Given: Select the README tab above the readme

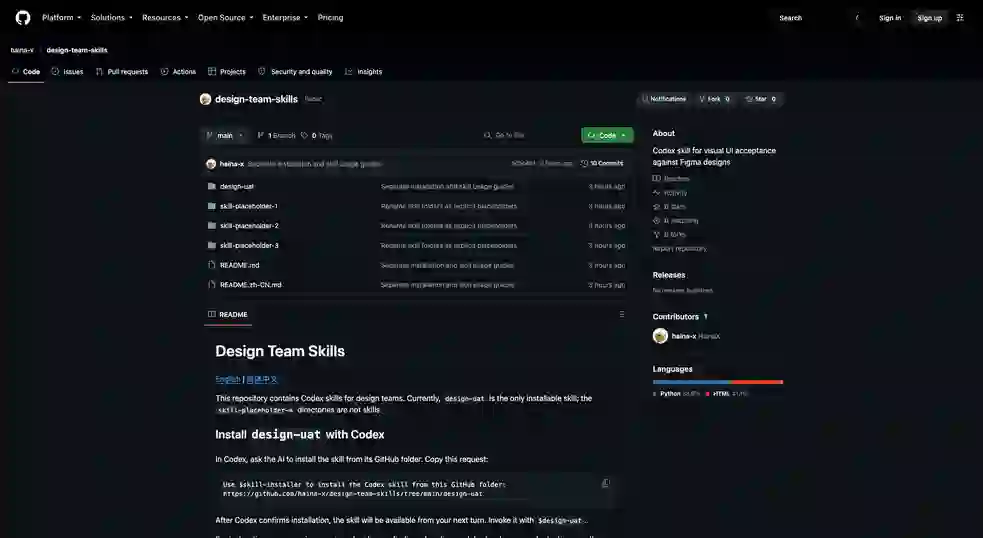Looking at the screenshot, I should pyautogui.click(x=228, y=315).
